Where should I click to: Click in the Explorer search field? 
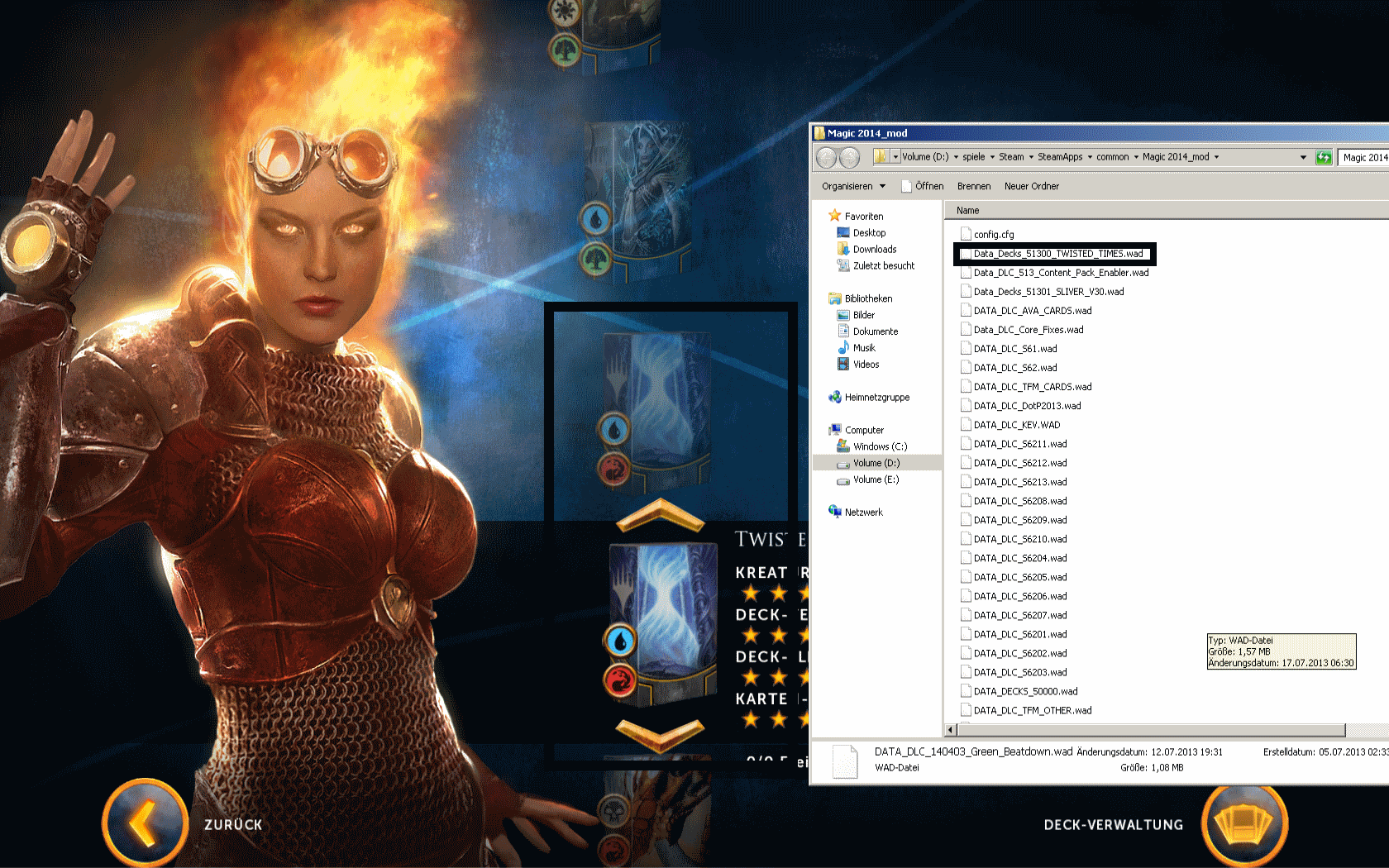1364,157
